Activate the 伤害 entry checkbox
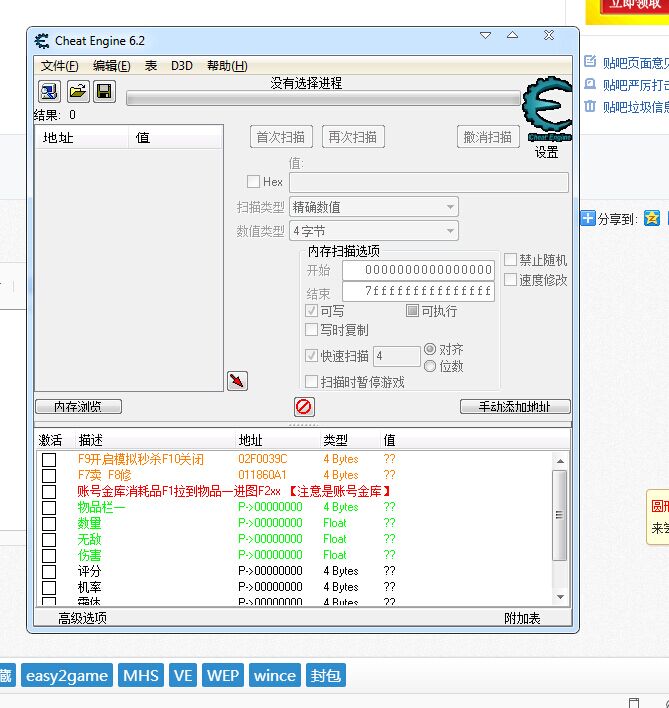This screenshot has height=708, width=669. pos(49,555)
